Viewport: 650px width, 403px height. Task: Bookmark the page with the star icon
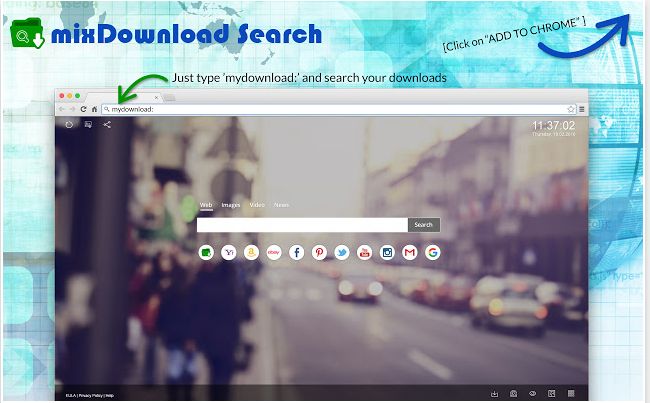[x=571, y=109]
